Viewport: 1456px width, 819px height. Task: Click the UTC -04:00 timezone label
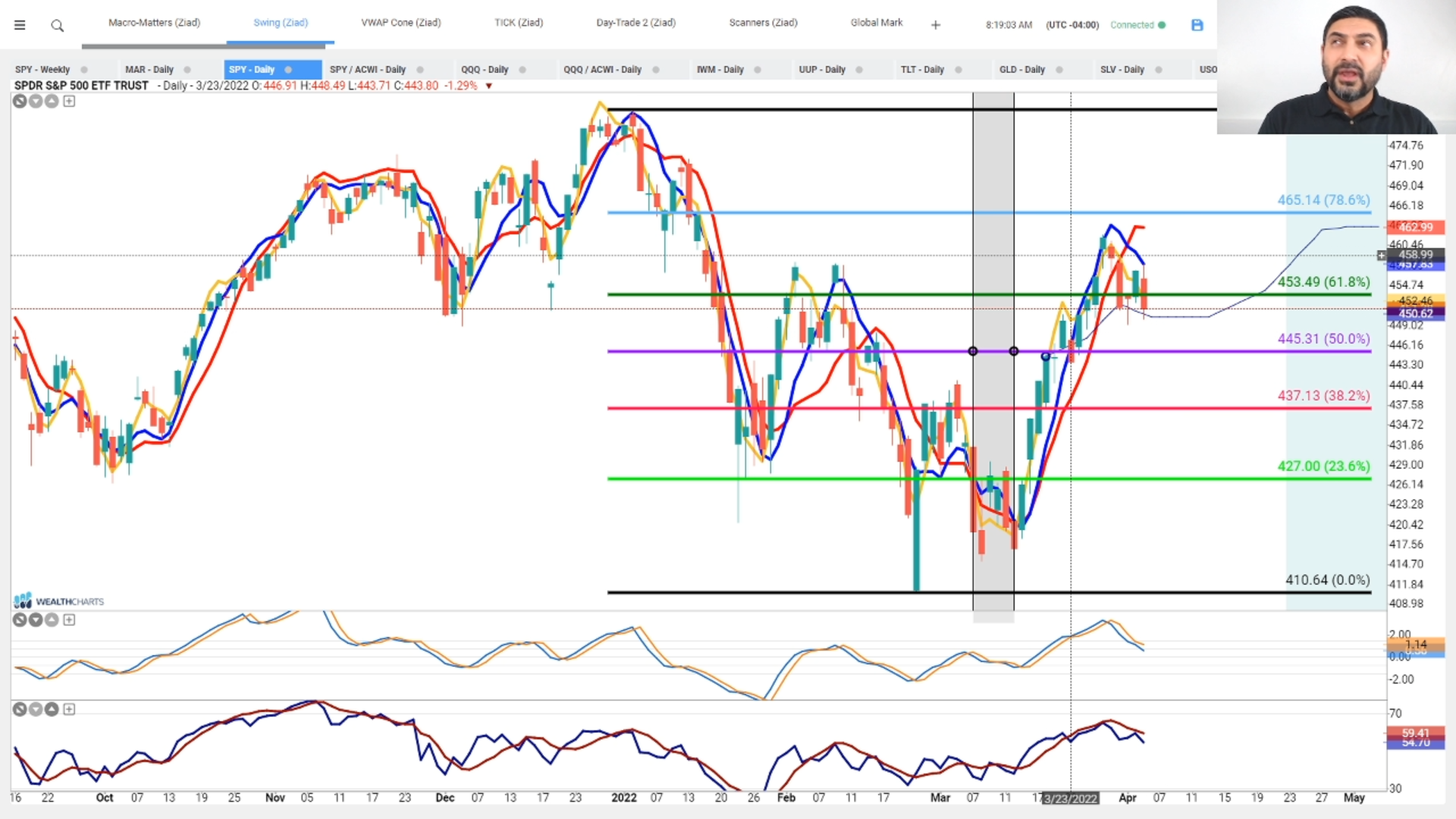point(1072,25)
